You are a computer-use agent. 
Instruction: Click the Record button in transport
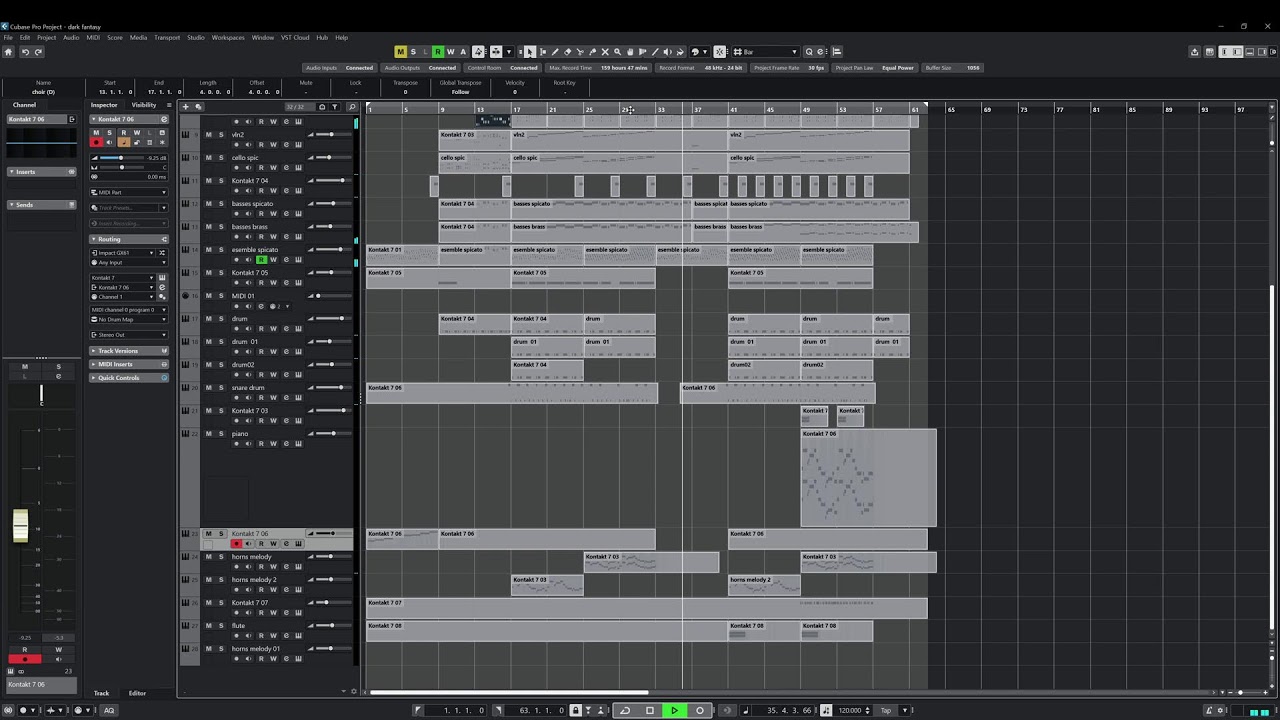pyautogui.click(x=700, y=710)
